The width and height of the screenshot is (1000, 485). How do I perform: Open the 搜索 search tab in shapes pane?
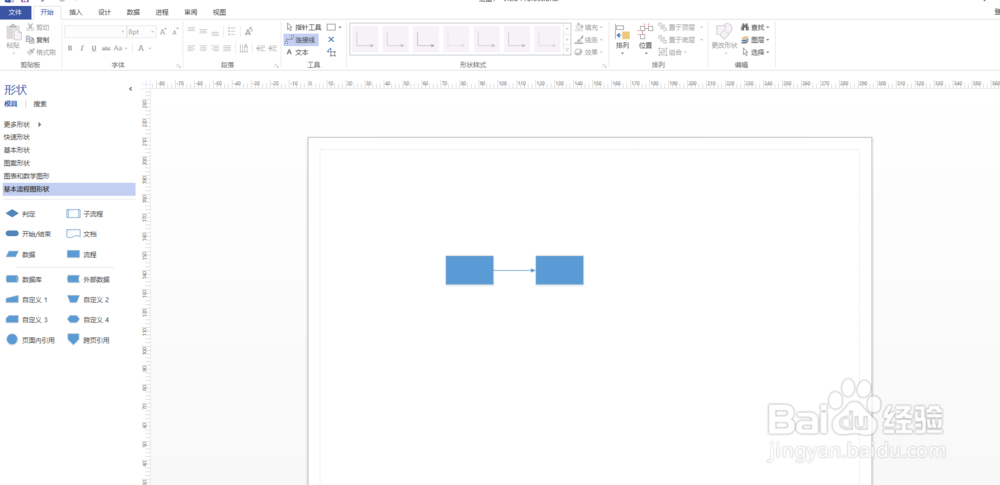point(40,104)
